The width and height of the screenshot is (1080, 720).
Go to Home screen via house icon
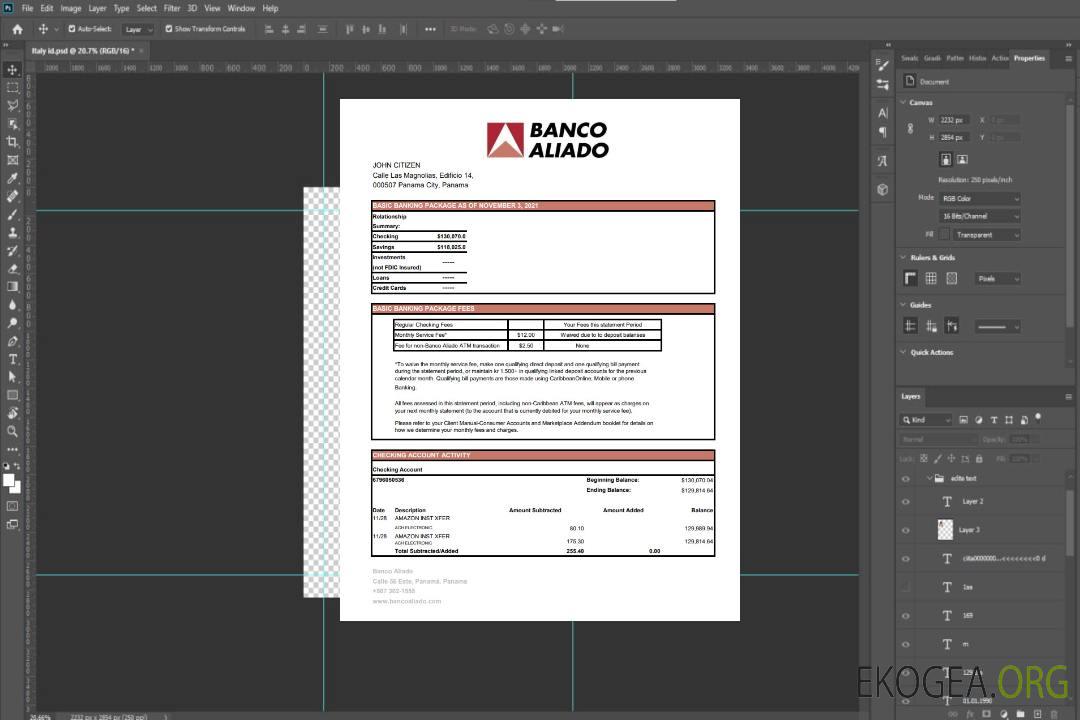[17, 29]
